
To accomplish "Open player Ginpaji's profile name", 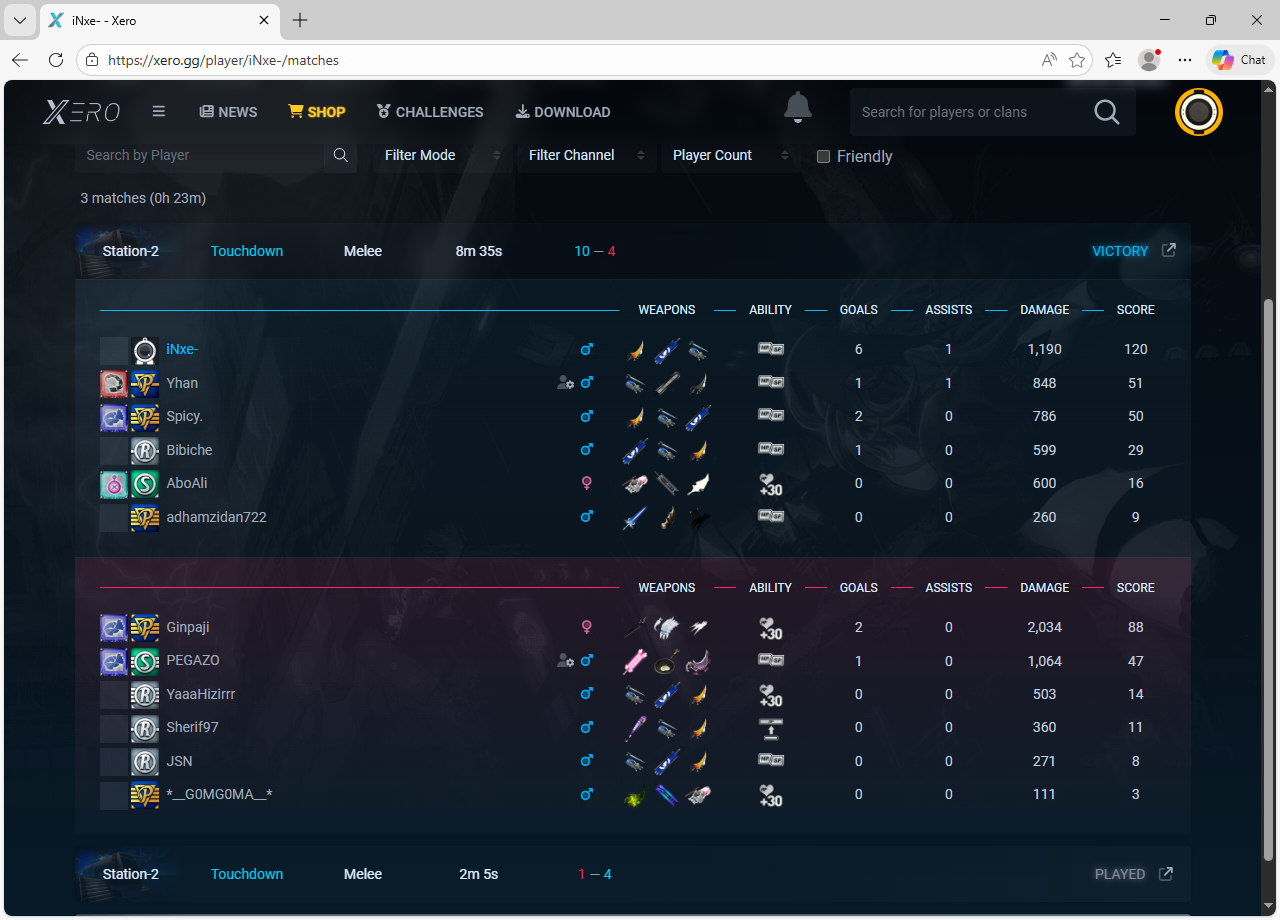I will tap(188, 627).
